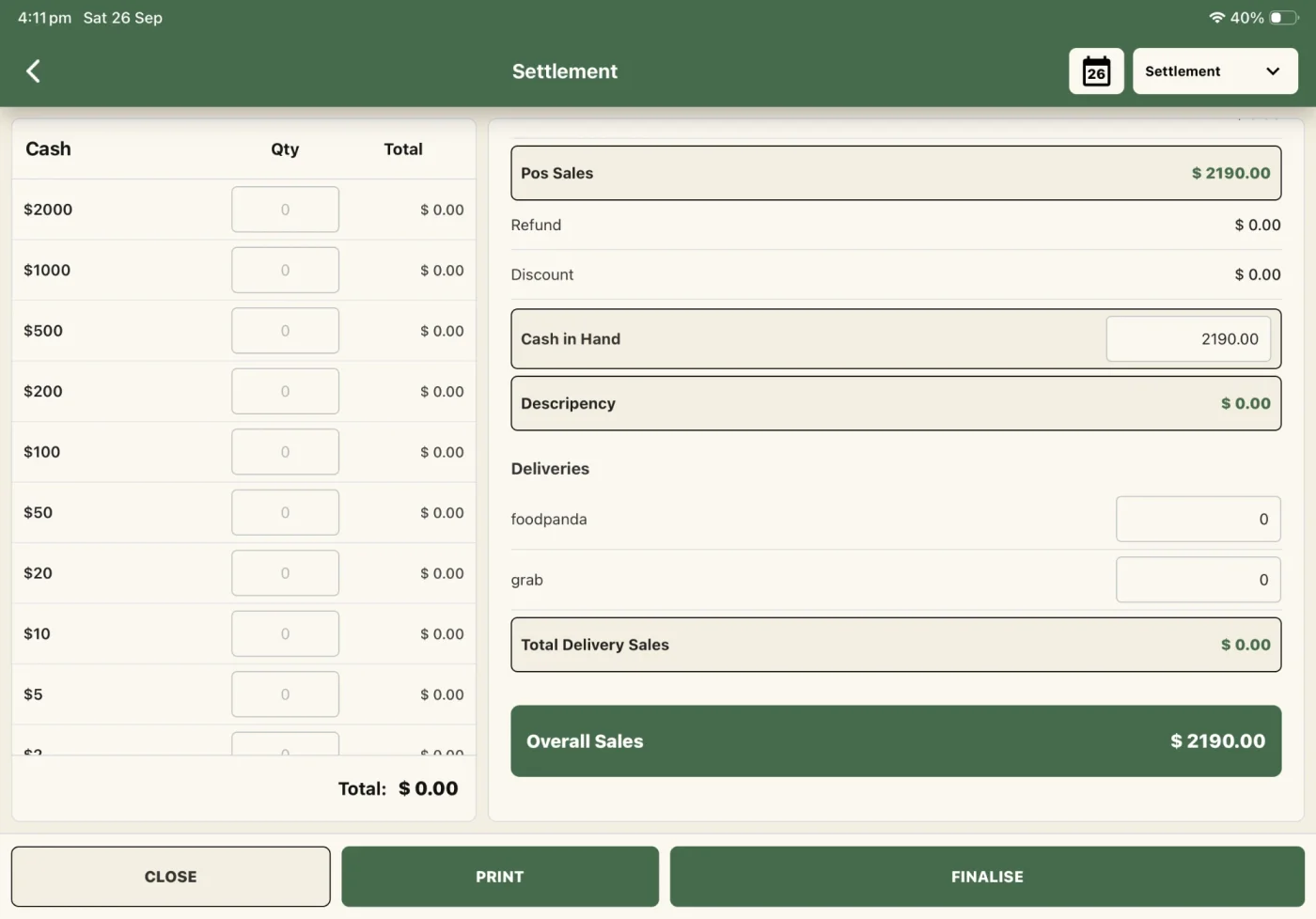Click the cash Total: $ 0.00 summary

[x=399, y=788]
